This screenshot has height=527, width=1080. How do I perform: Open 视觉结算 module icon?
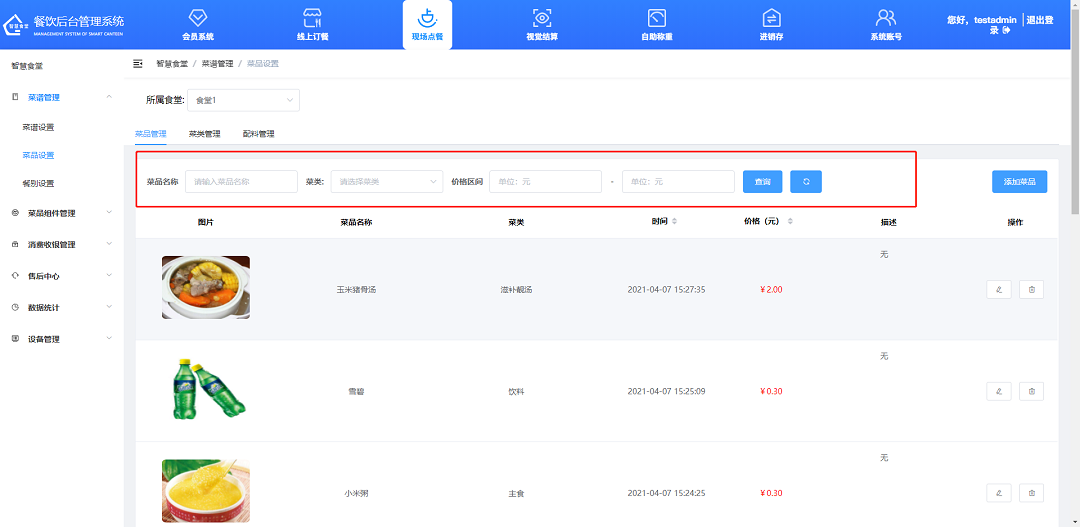click(x=542, y=18)
